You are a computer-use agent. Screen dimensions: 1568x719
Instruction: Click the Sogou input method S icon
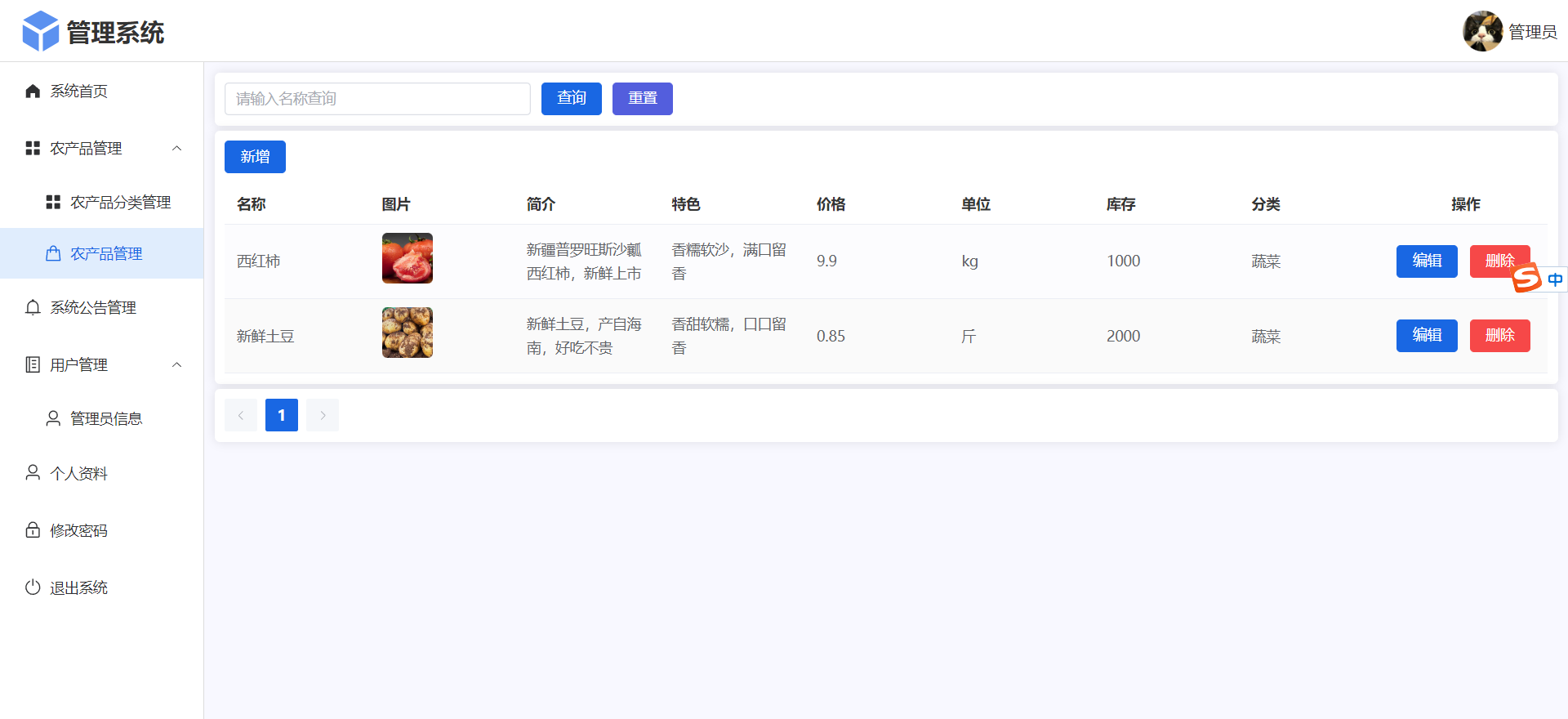[1526, 279]
